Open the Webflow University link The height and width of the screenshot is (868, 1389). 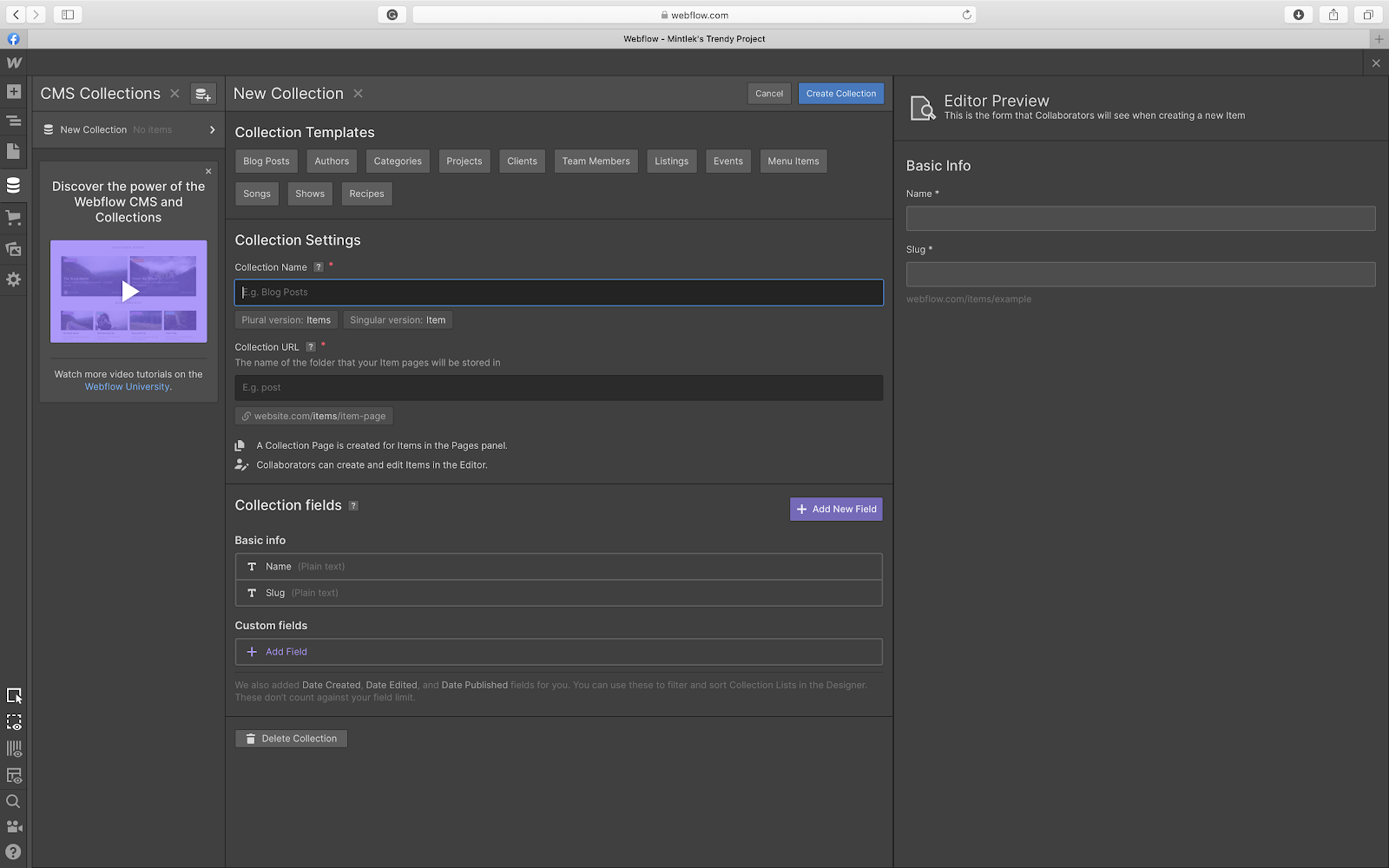click(127, 386)
